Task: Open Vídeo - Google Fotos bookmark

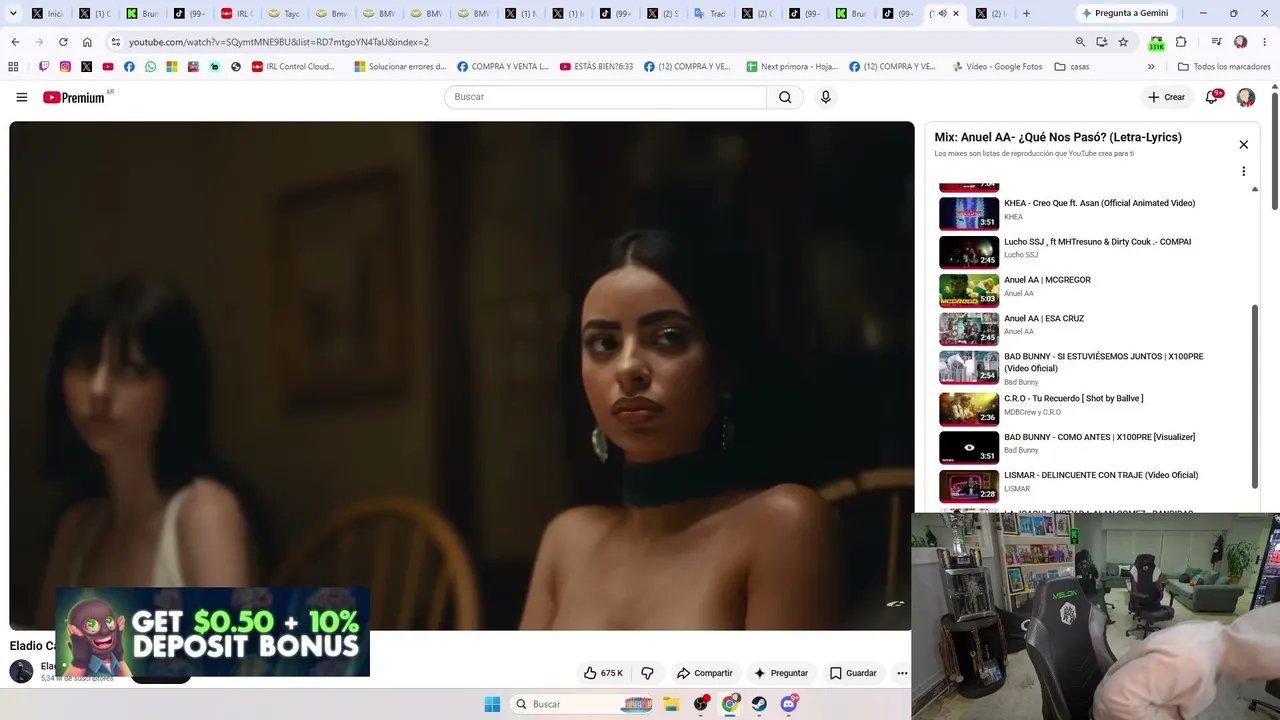Action: (x=997, y=67)
